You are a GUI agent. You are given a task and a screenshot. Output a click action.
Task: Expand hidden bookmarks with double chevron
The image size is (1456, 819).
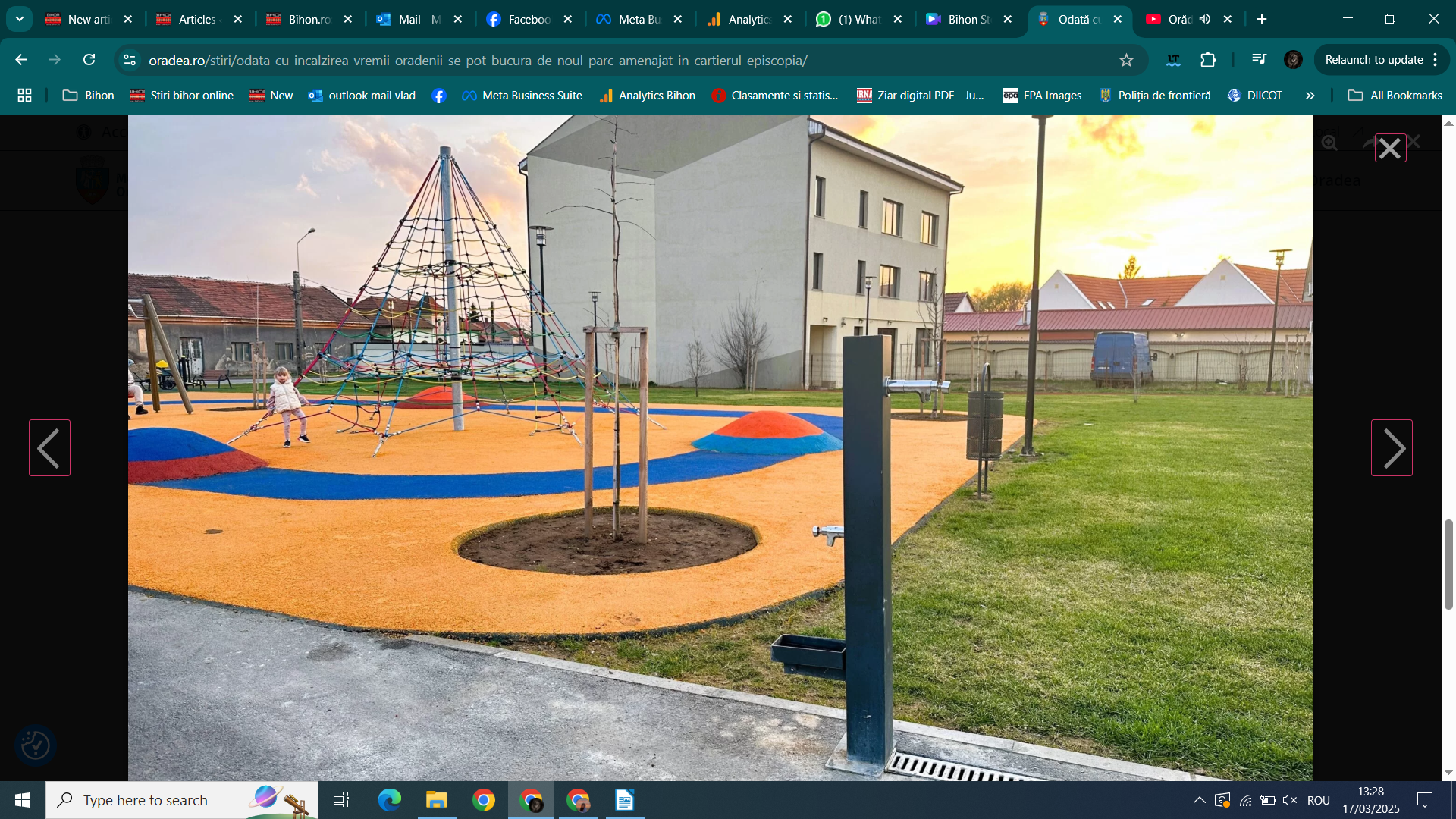click(1310, 96)
